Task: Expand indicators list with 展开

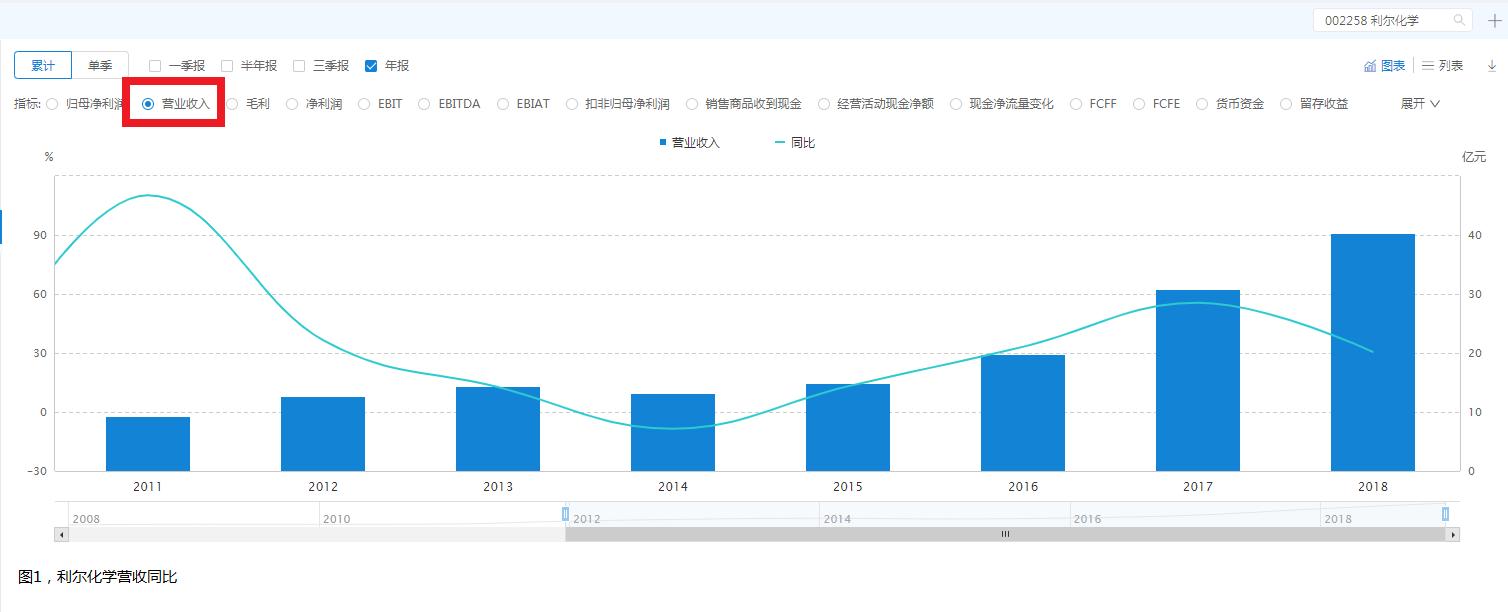Action: (1419, 104)
